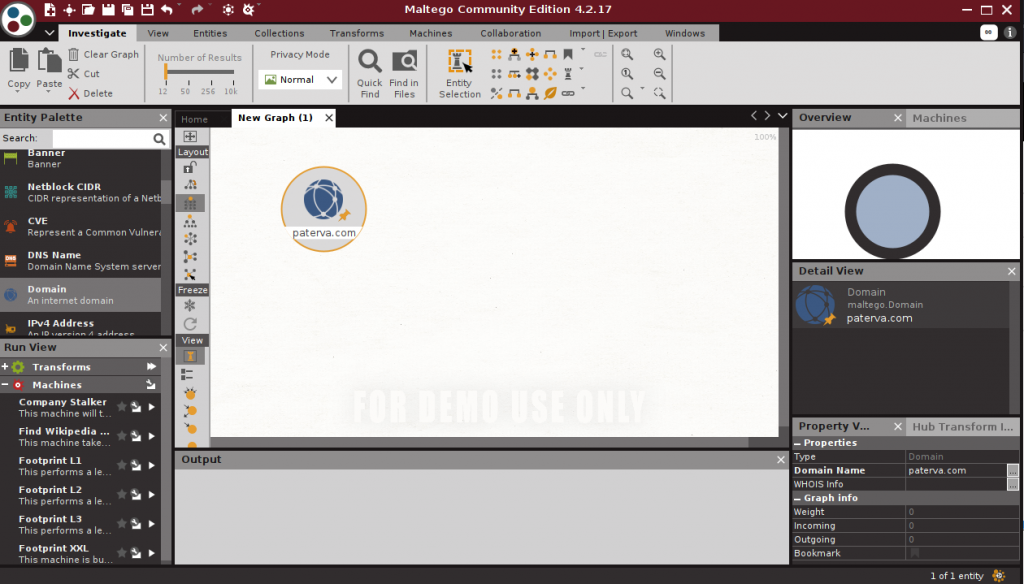
Task: Toggle favorite star for Footprint L3
Action: click(121, 524)
